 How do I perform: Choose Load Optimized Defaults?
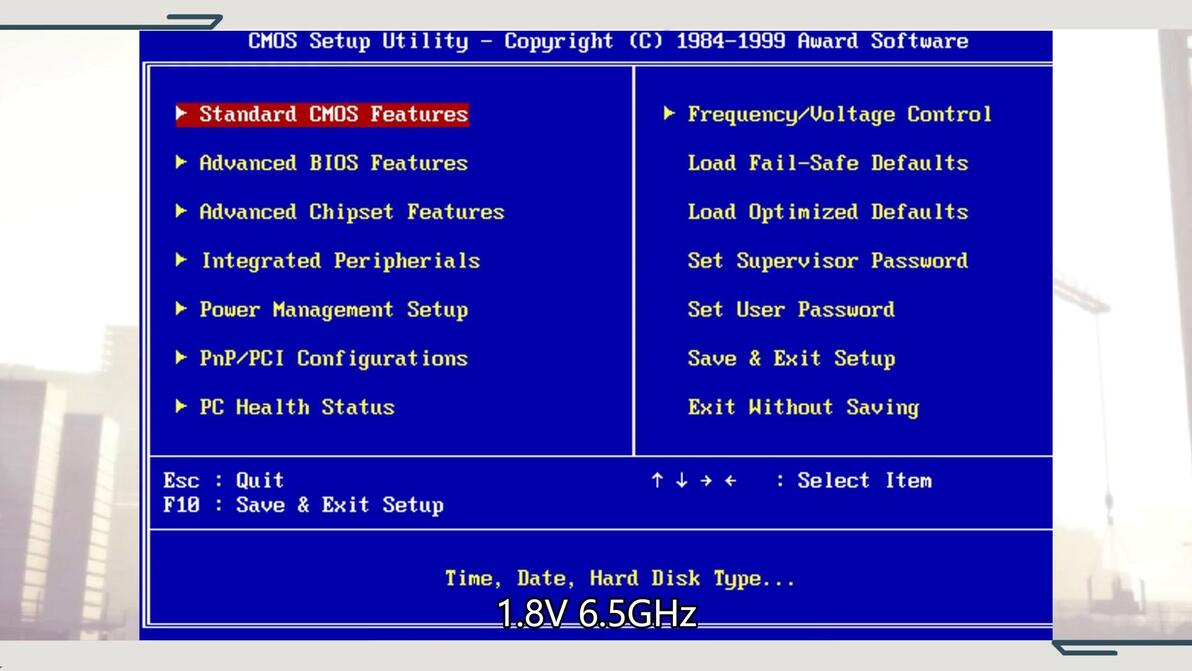point(828,211)
